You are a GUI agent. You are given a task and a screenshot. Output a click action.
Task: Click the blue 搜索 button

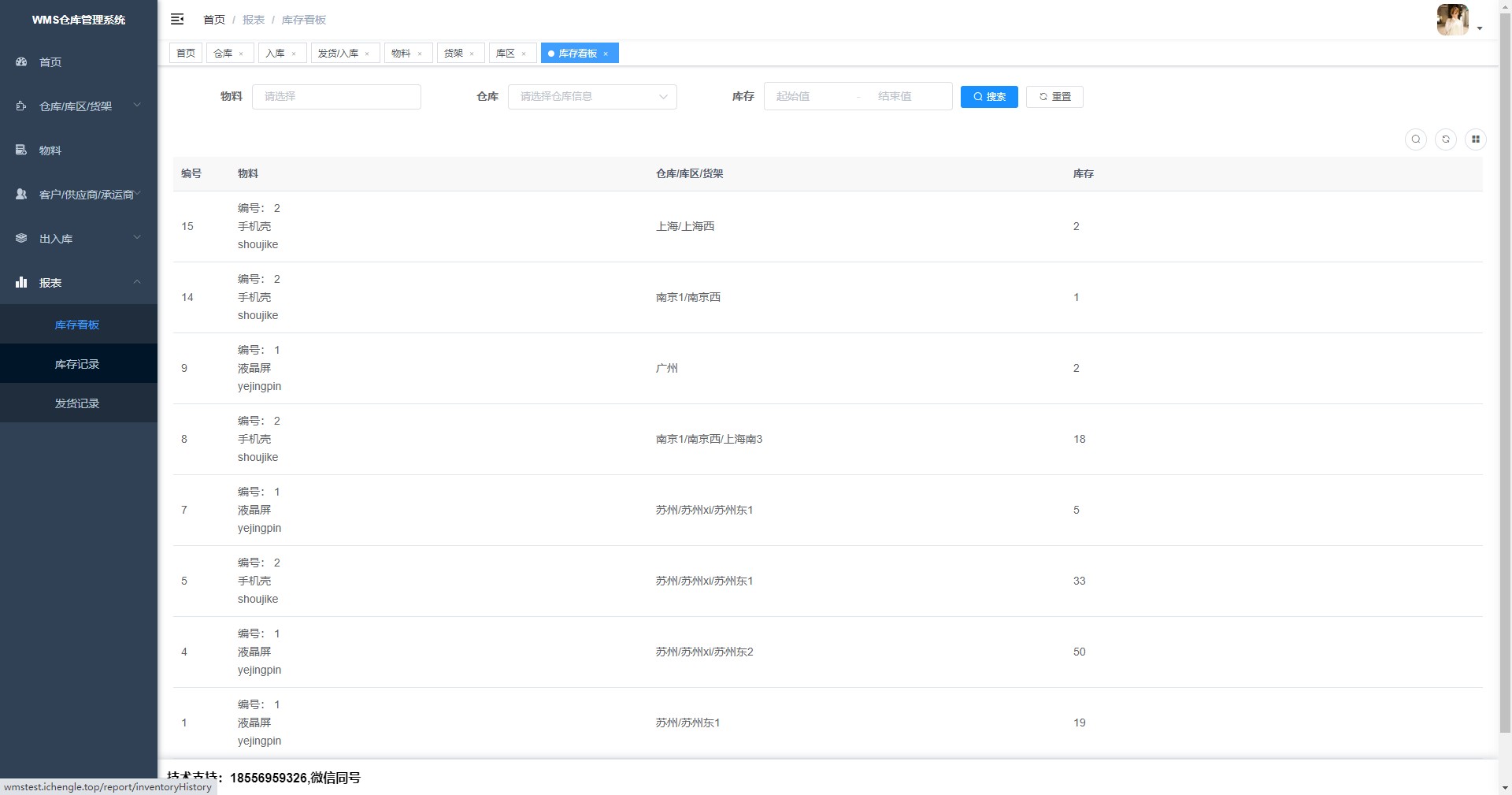click(989, 97)
